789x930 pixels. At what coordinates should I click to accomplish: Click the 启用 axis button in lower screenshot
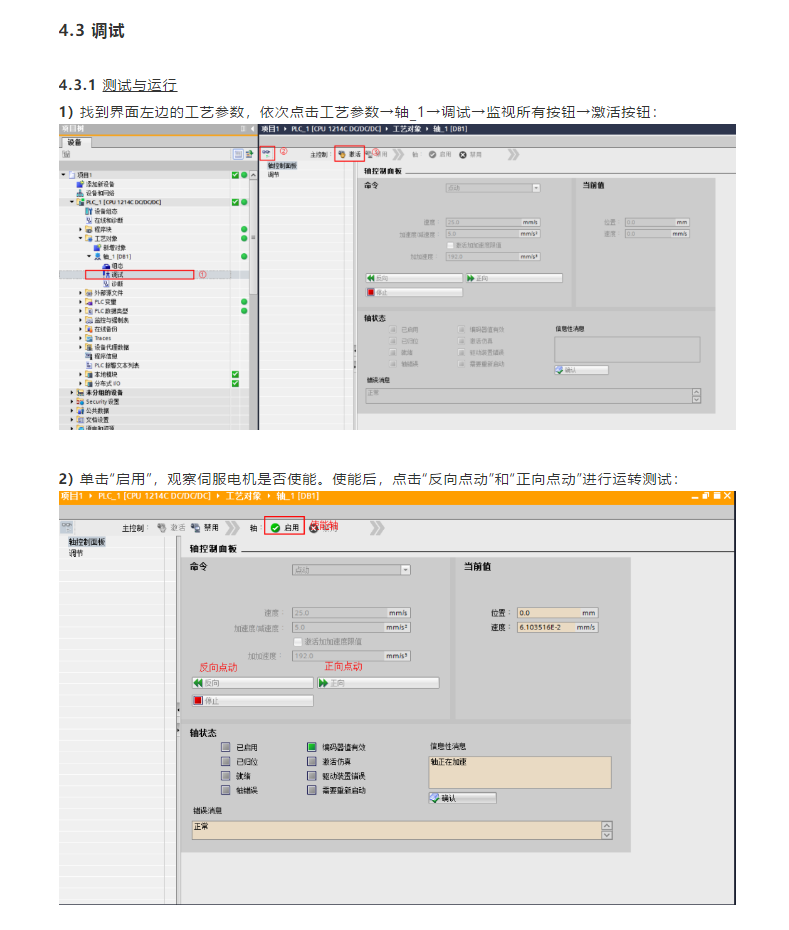point(285,527)
